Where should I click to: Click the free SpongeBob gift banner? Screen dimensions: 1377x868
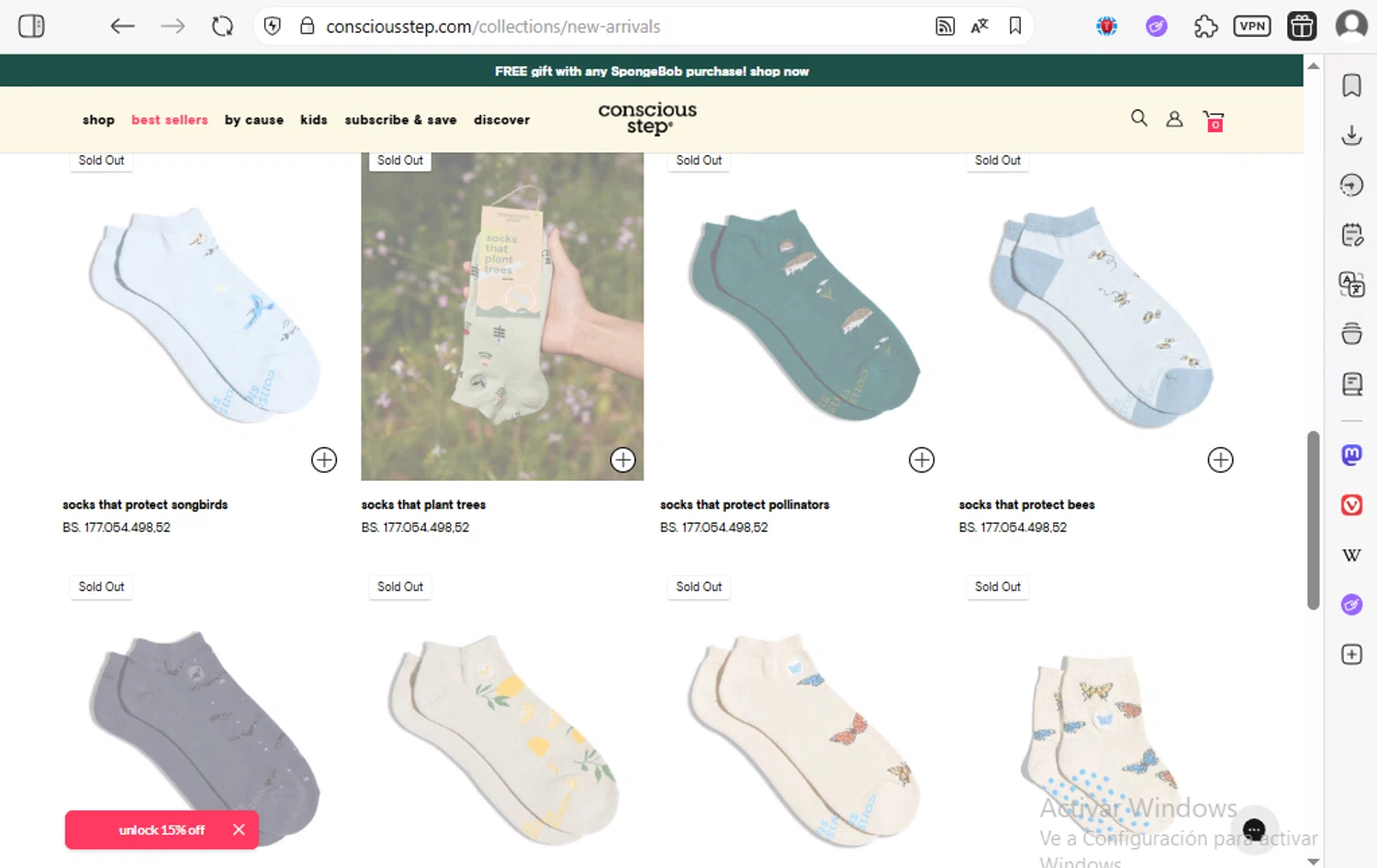pos(652,71)
